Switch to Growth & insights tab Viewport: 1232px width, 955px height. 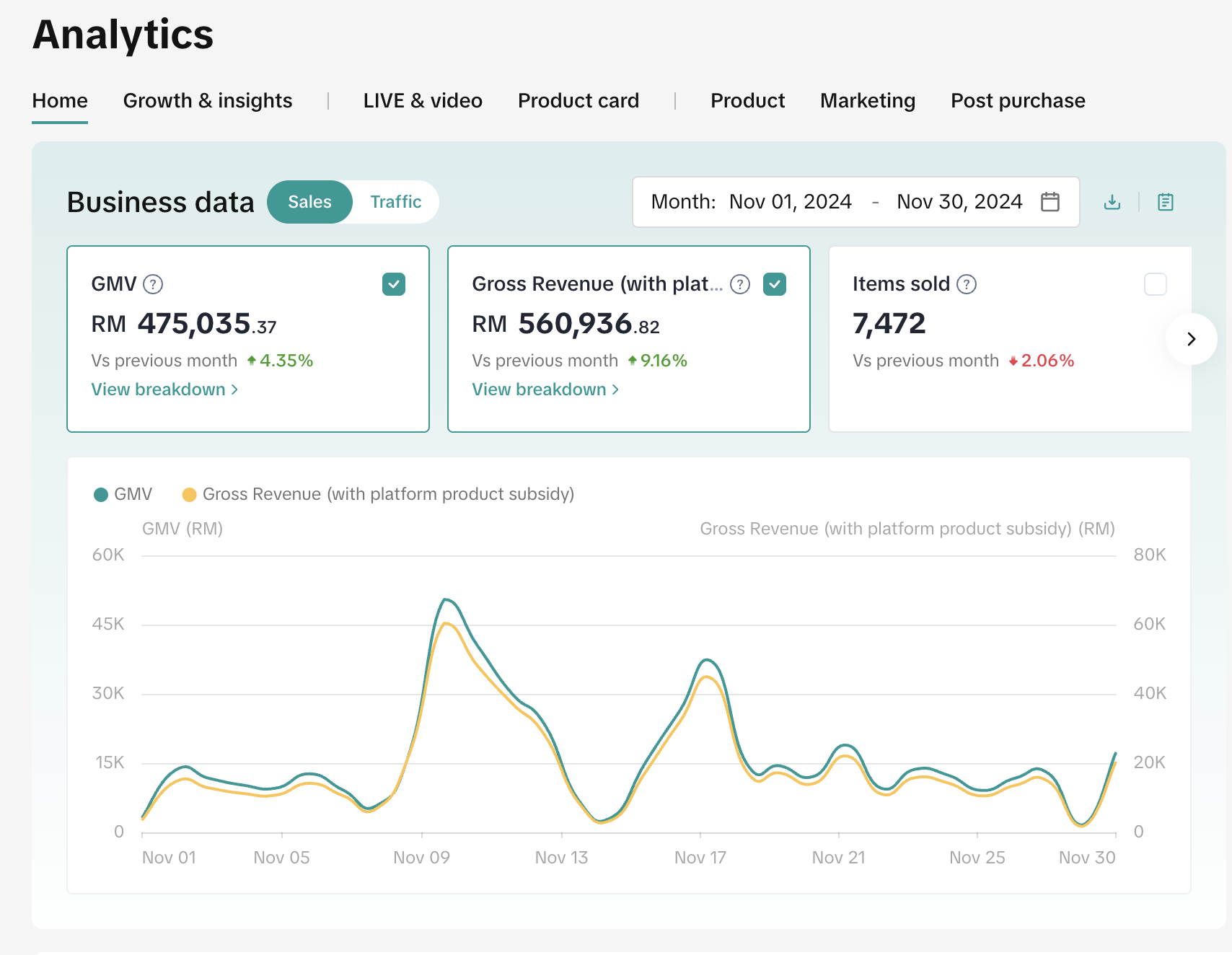tap(208, 101)
